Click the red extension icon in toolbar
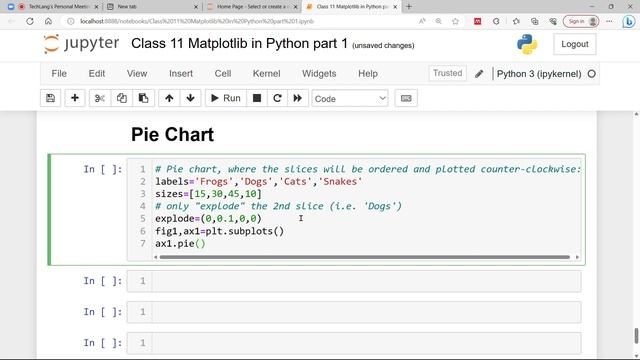The height and width of the screenshot is (360, 640). coord(477,21)
